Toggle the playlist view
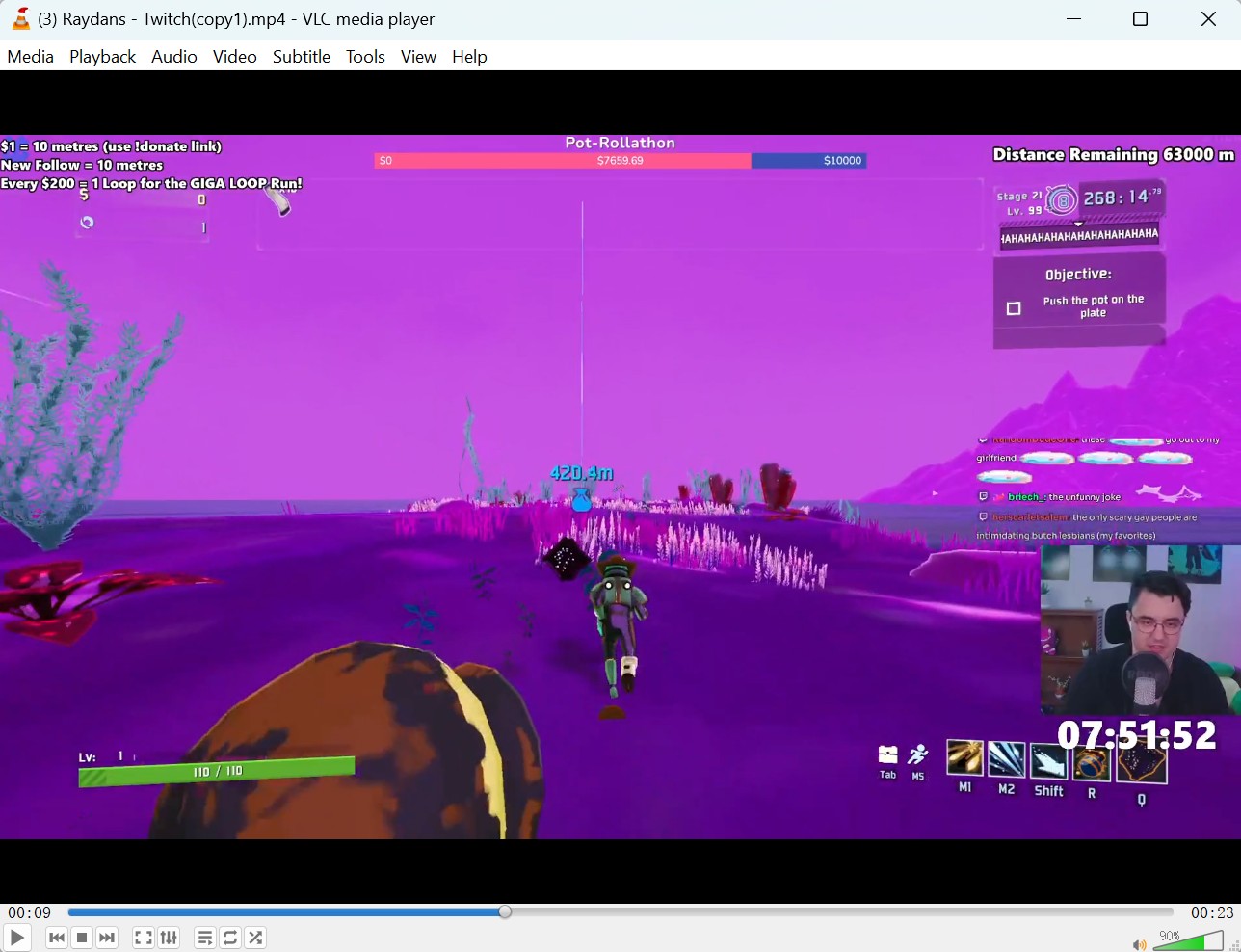Viewport: 1241px width, 952px height. [205, 938]
